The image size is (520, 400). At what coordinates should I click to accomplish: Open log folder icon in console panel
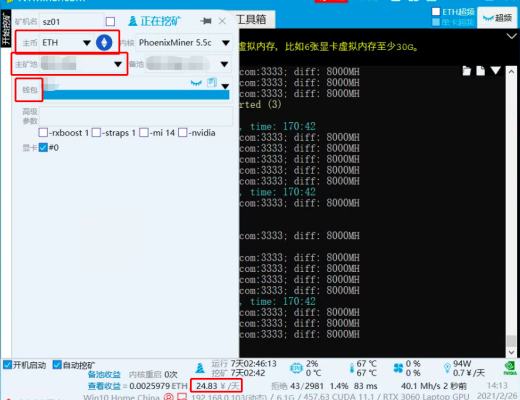(467, 71)
